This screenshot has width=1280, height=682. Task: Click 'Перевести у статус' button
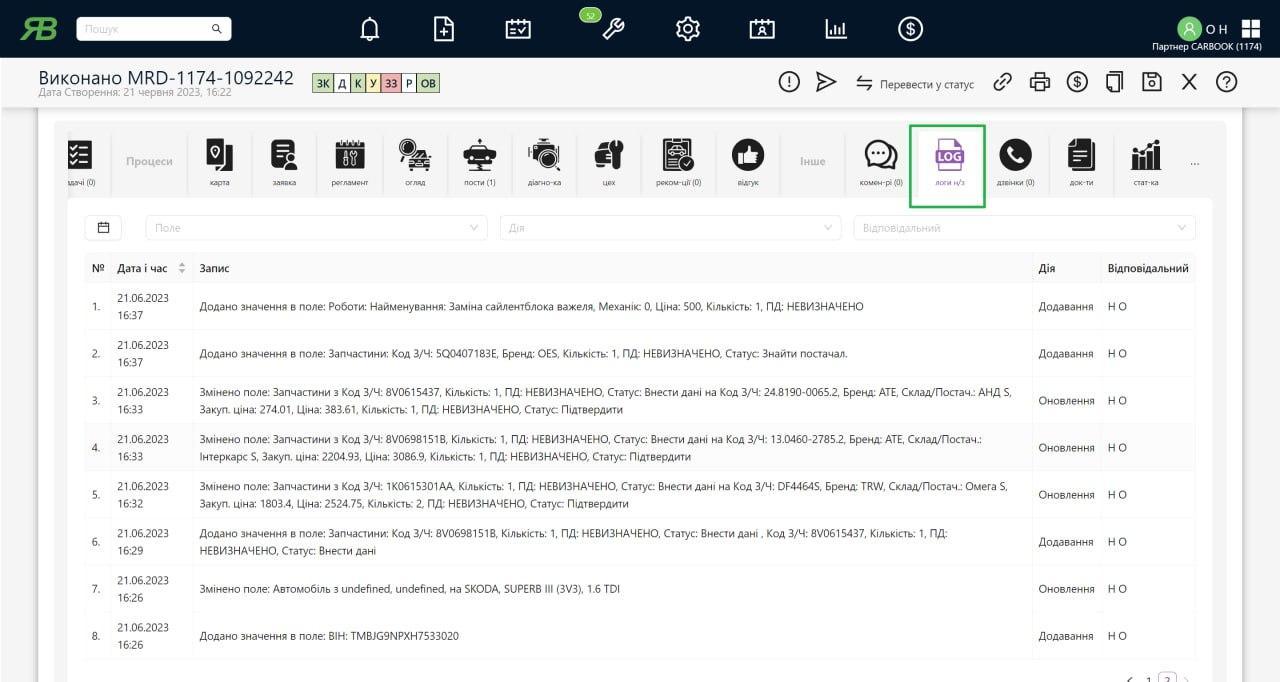915,84
